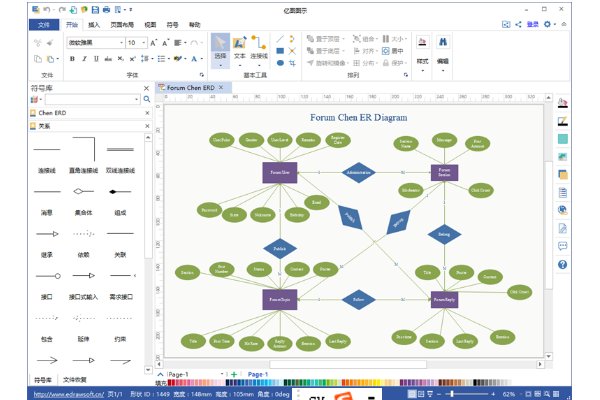
Task: Pick the rectangle shape tool in 基本工具
Action: tap(280, 51)
